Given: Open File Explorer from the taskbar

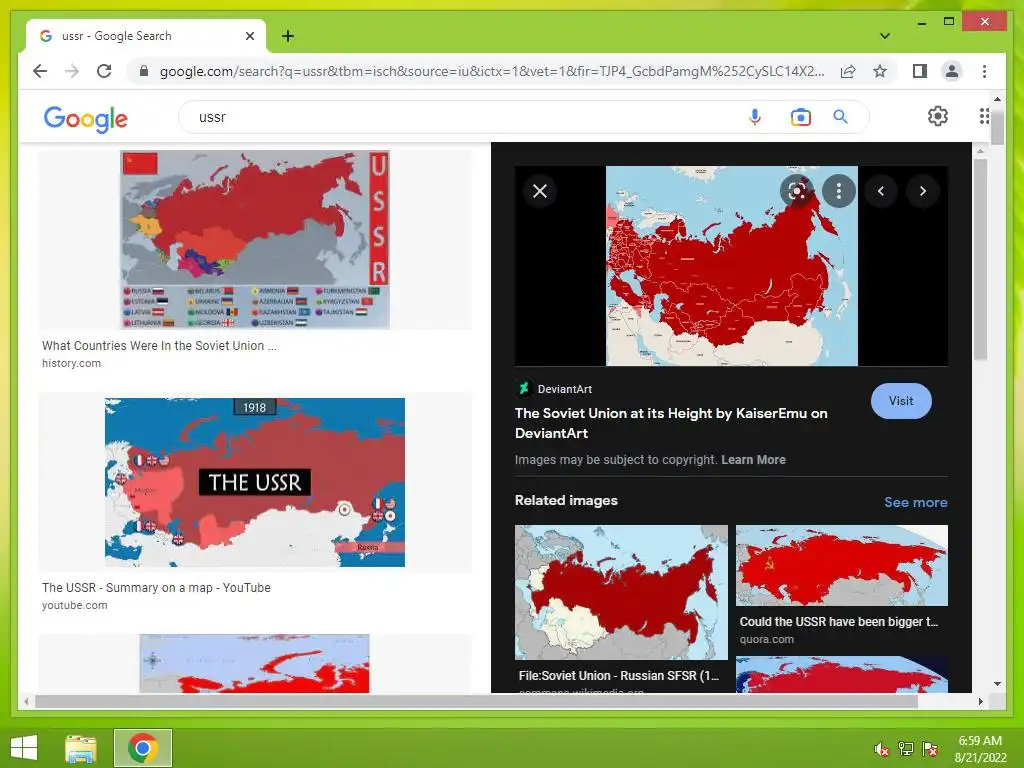Looking at the screenshot, I should click(81, 748).
